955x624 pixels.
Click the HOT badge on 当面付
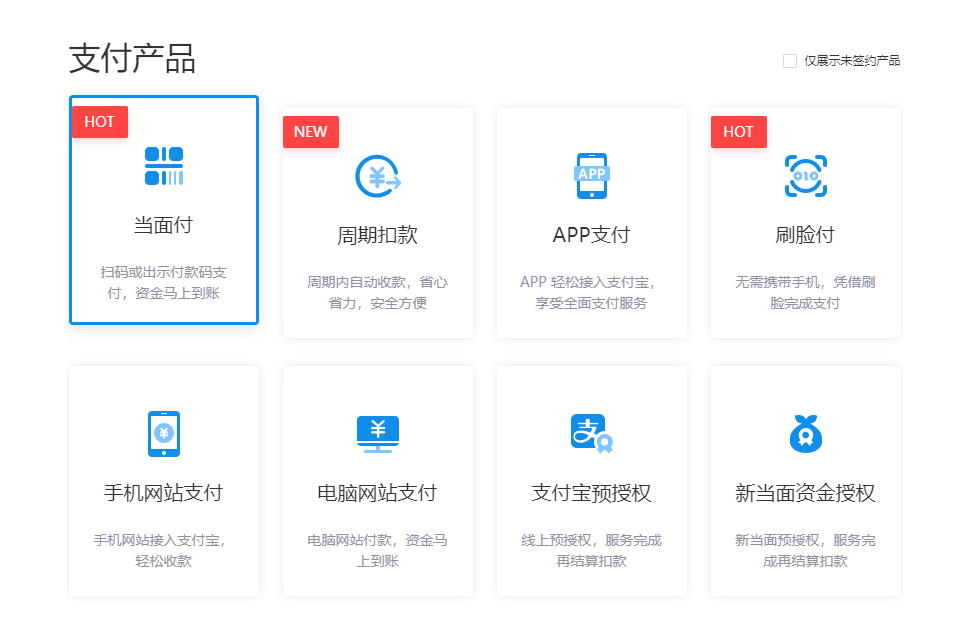coord(100,122)
